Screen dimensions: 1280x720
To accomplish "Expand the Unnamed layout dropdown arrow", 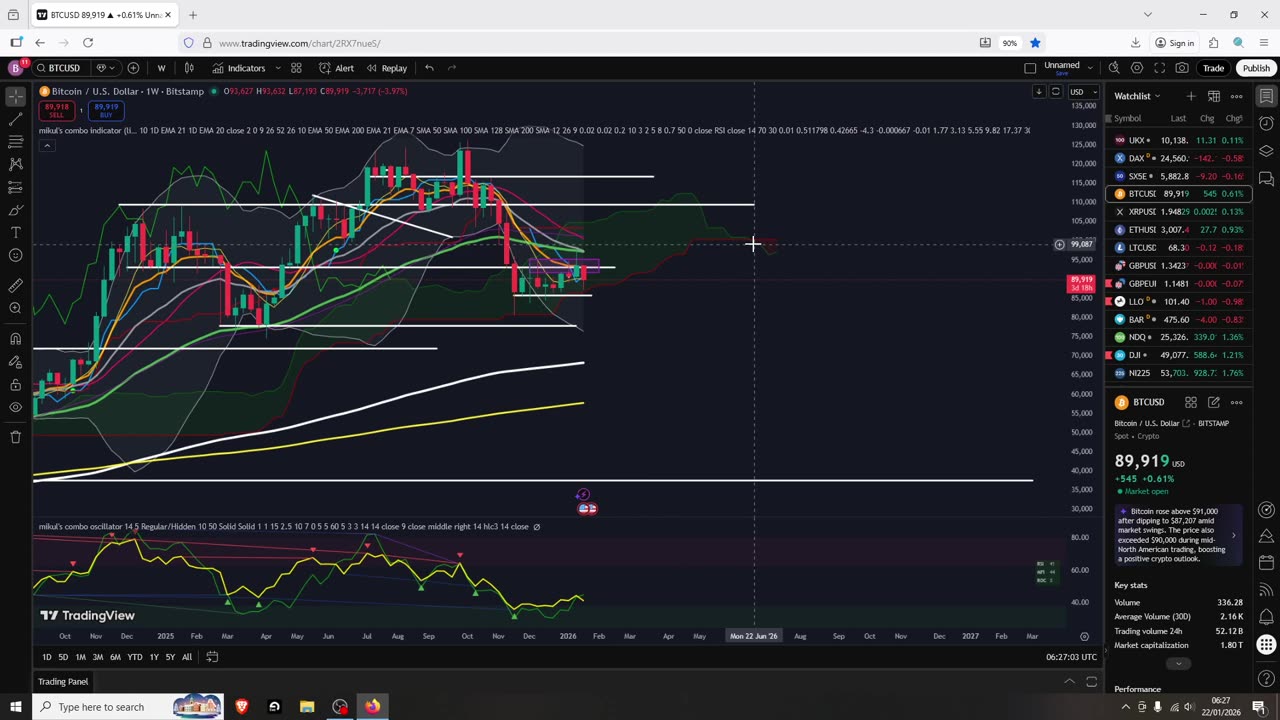I will pos(1092,68).
